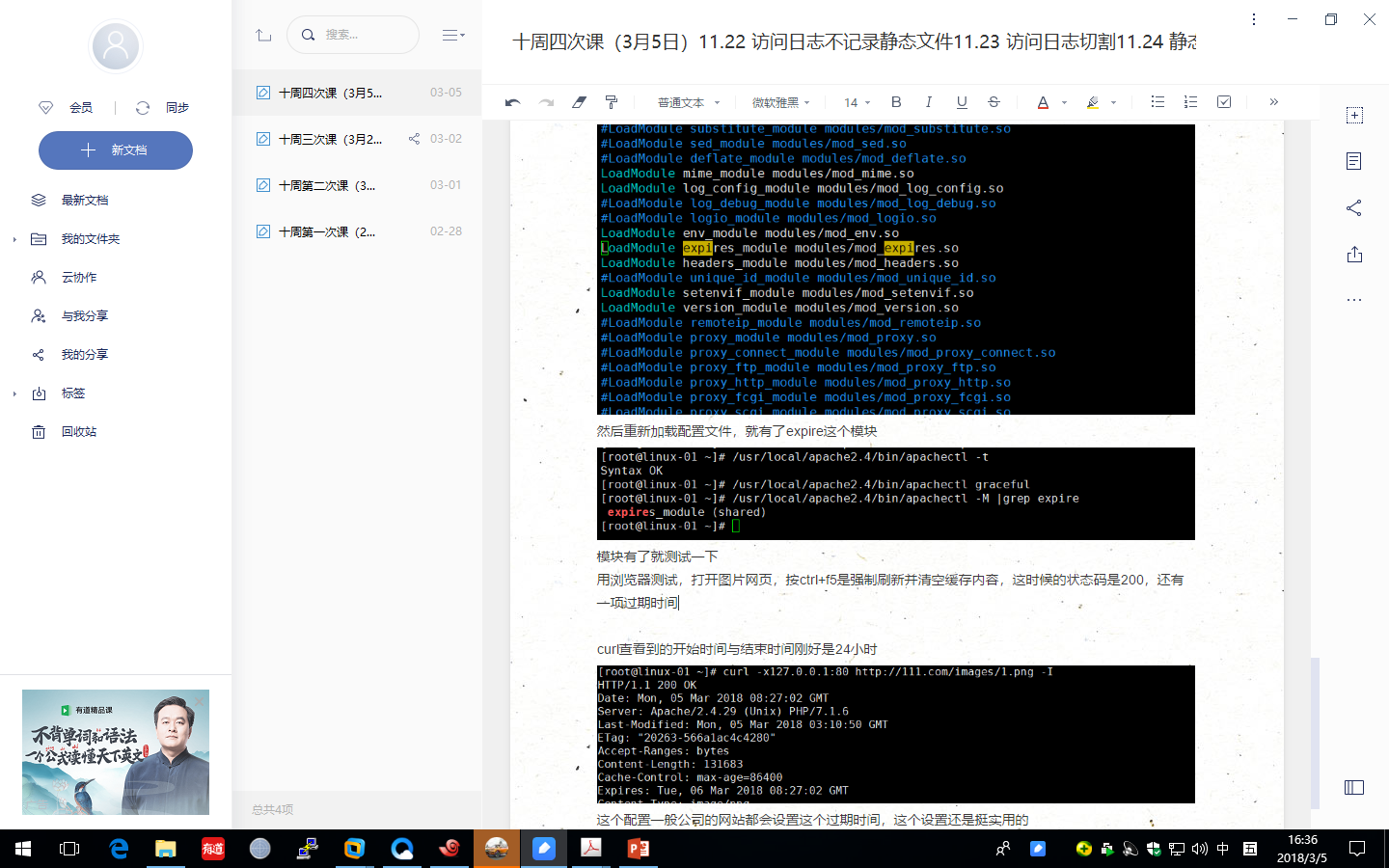Viewport: 1389px width, 868px height.
Task: Click the undo arrow in editor toolbar
Action: 512,102
